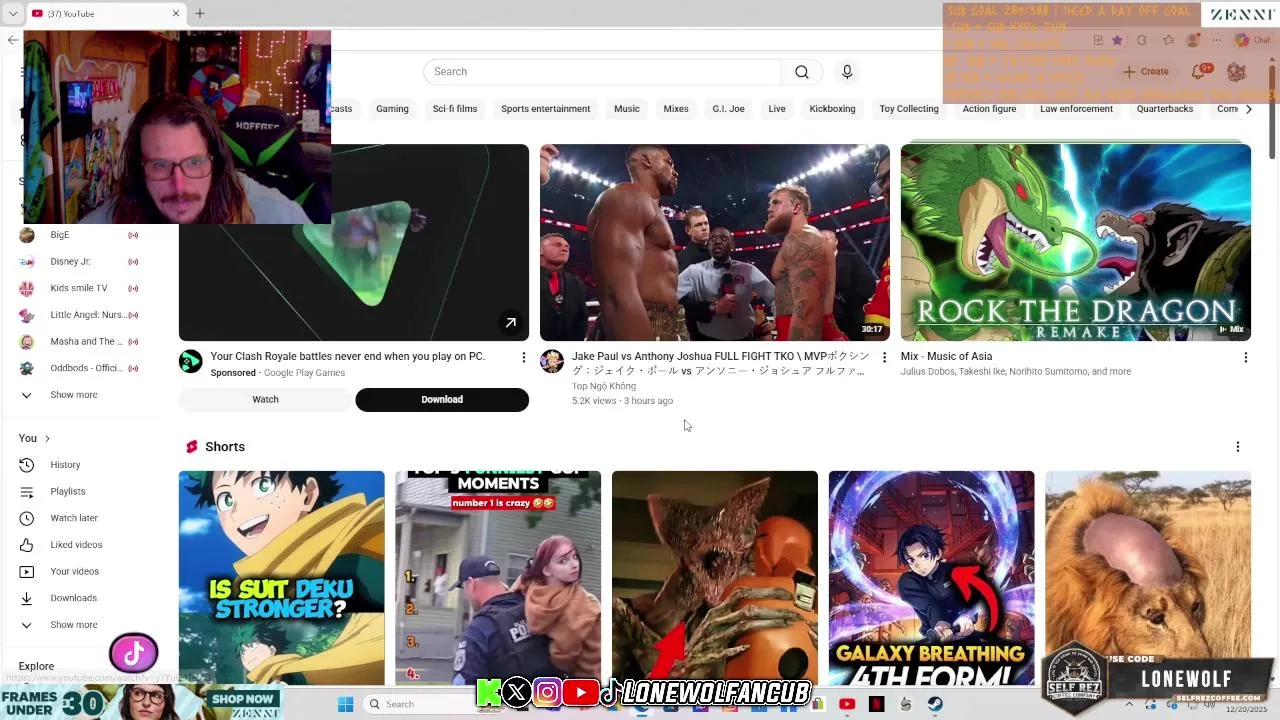This screenshot has width=1280, height=720.
Task: Open the Is Suit Deku Stronger short
Action: (281, 577)
